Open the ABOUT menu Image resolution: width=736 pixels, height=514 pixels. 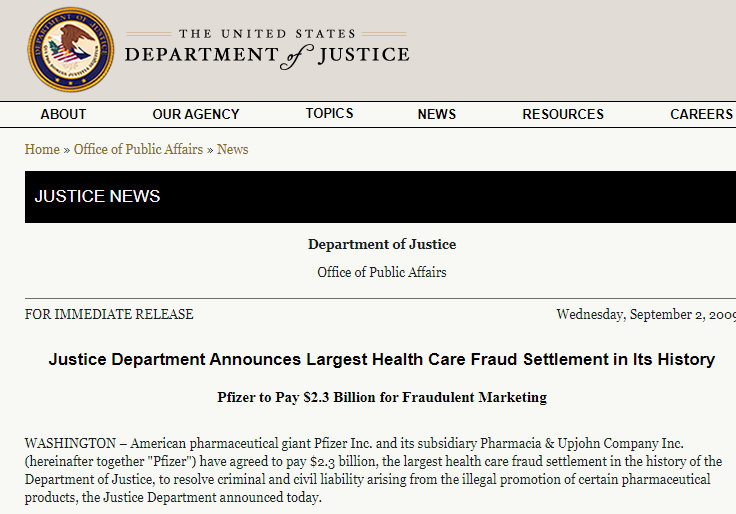[63, 114]
